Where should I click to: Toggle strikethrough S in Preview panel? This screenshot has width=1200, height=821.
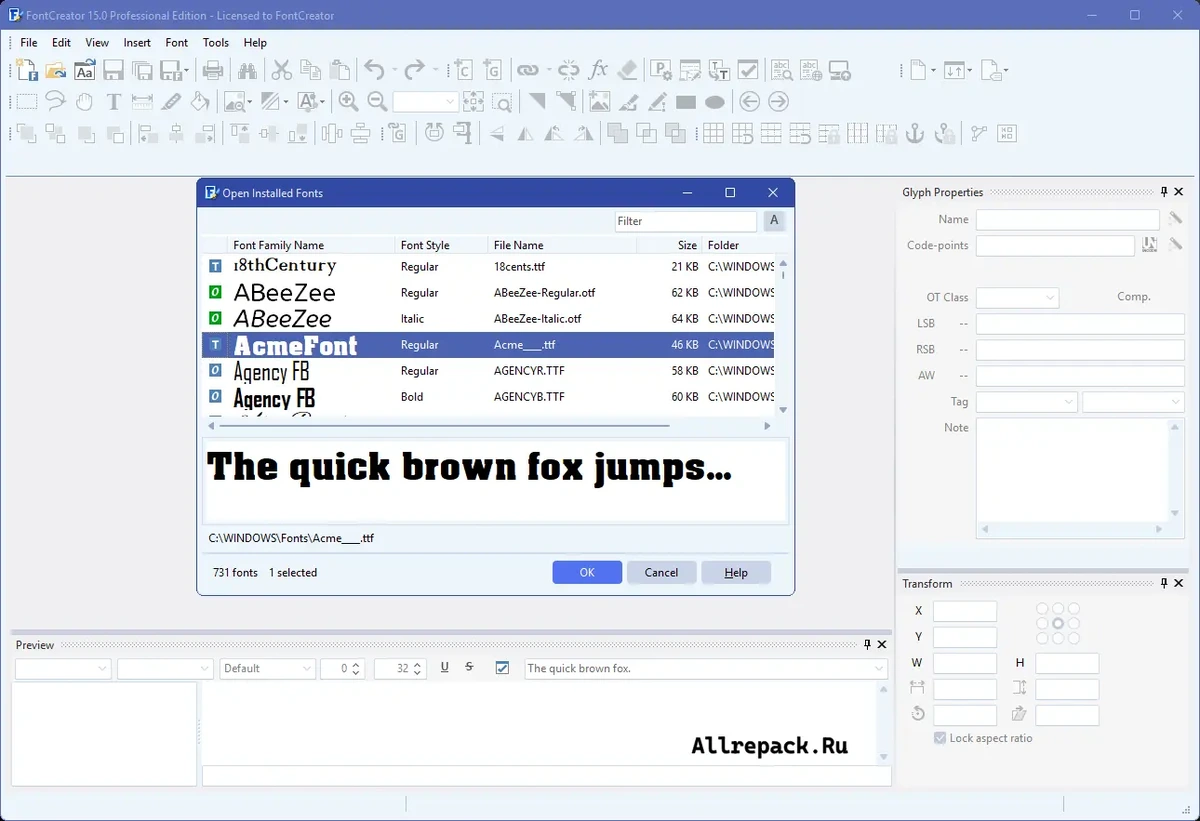(x=469, y=668)
